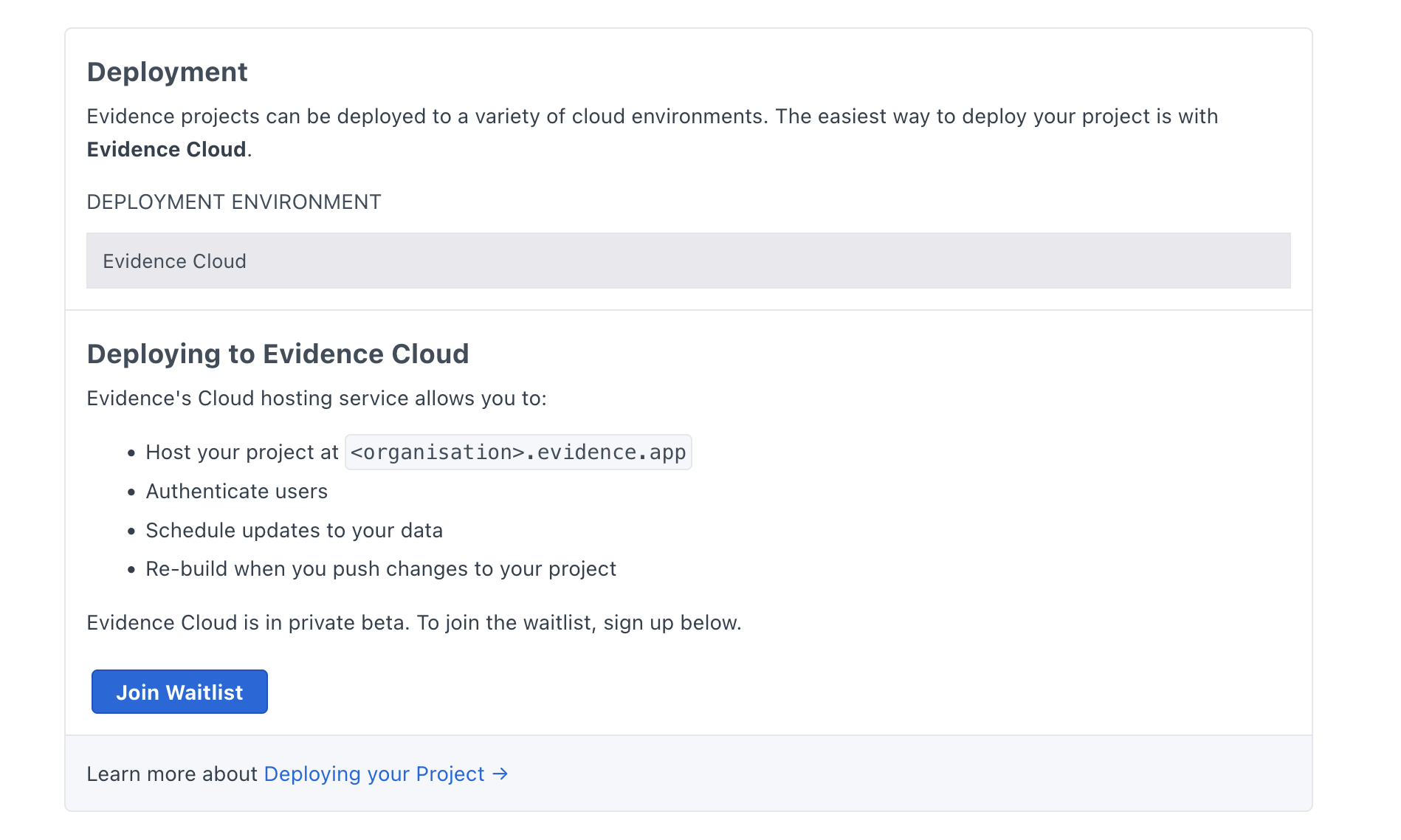Click the private beta waitlist sentence
Image resolution: width=1401 pixels, height=840 pixels.
[414, 622]
